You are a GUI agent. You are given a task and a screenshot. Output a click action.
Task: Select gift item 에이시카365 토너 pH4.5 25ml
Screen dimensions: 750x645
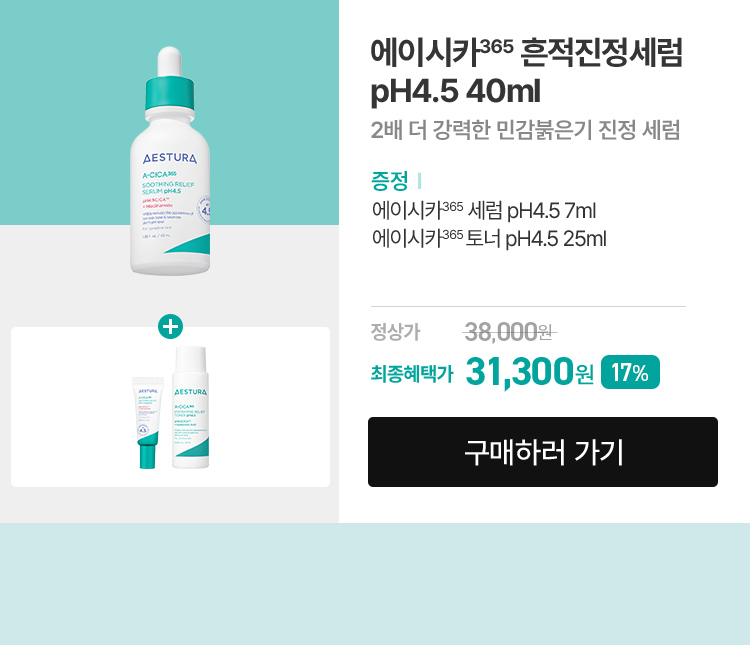[x=489, y=238]
